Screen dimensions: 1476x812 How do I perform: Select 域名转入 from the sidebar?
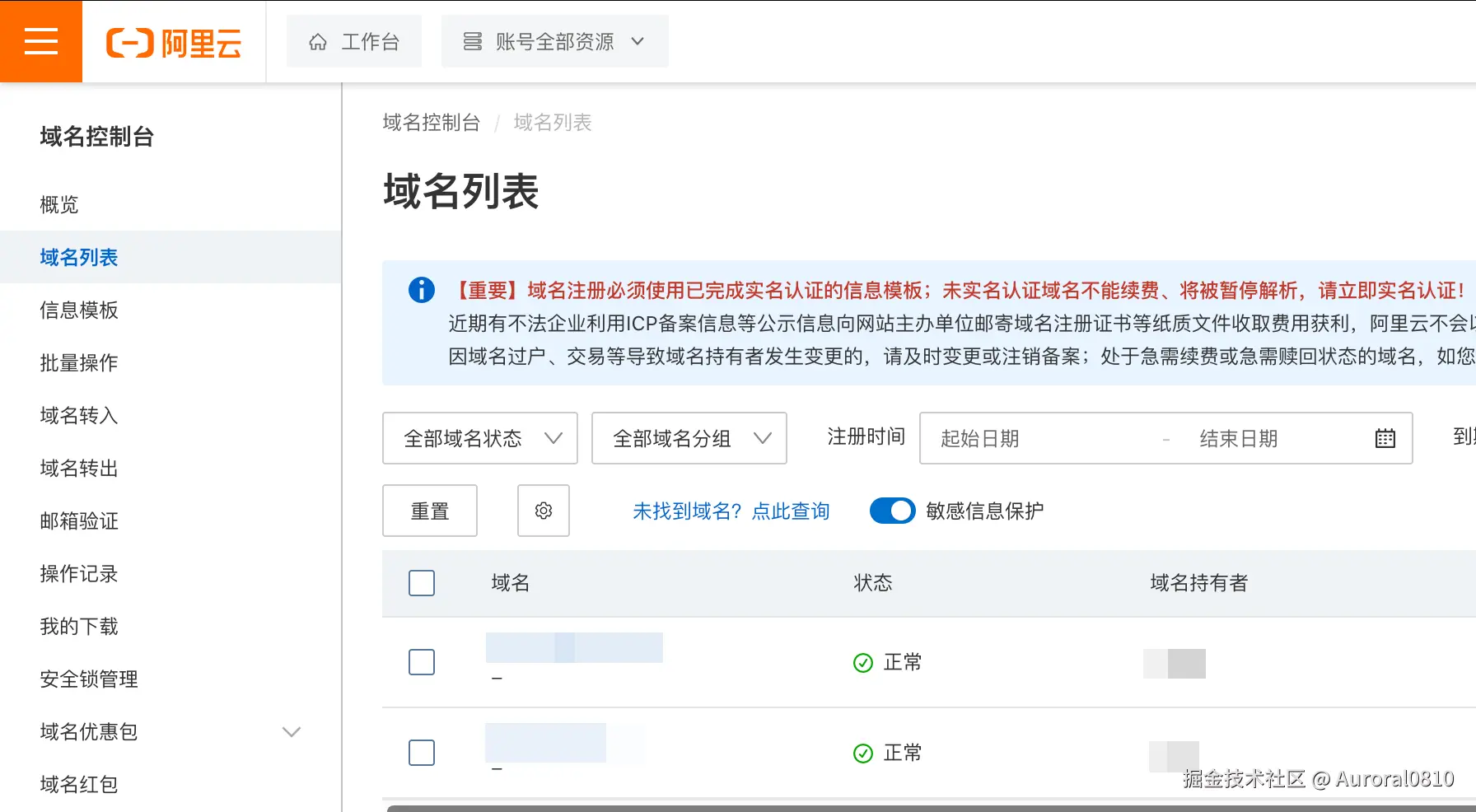point(77,416)
